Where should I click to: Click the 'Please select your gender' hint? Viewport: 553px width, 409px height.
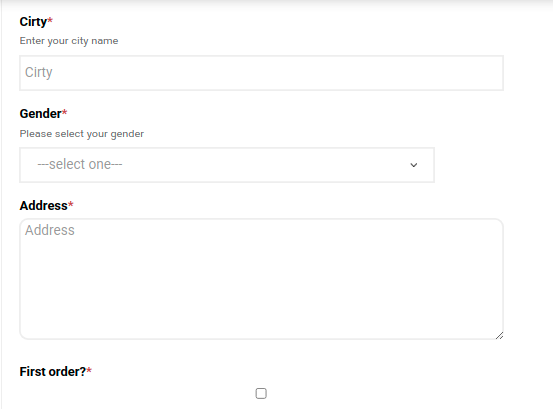pyautogui.click(x=81, y=134)
